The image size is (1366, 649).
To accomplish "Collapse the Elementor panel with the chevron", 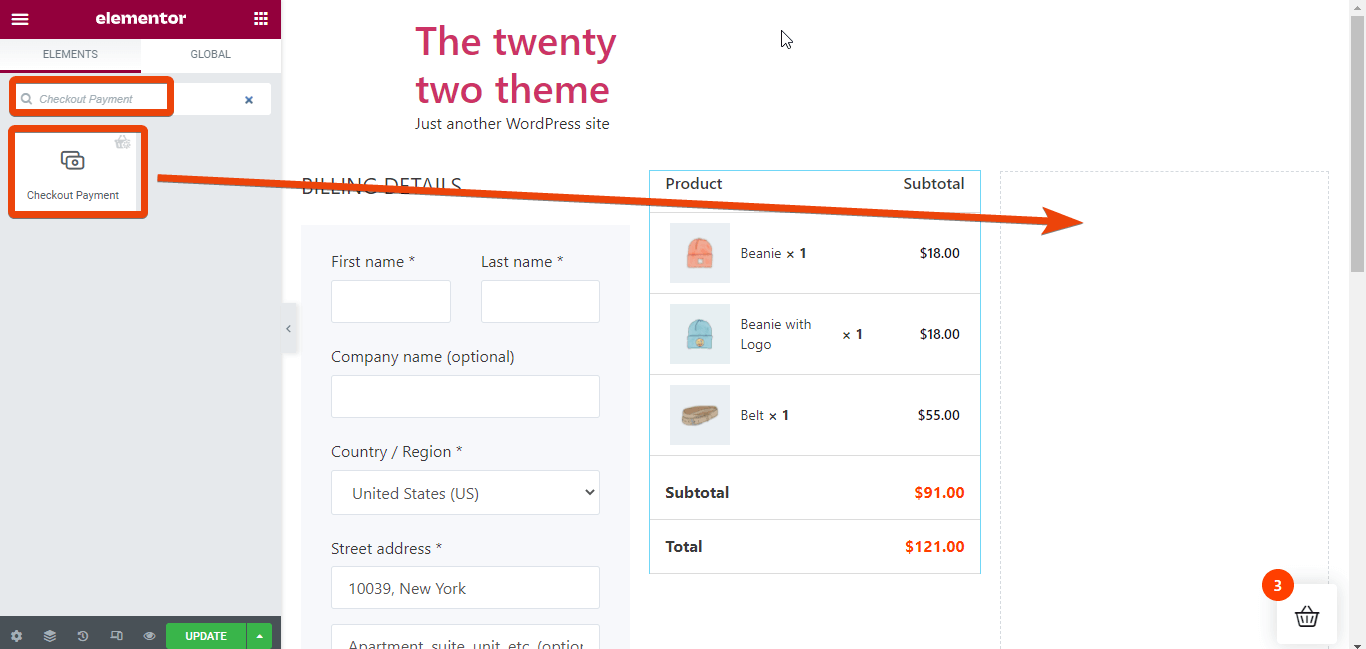I will (x=288, y=328).
